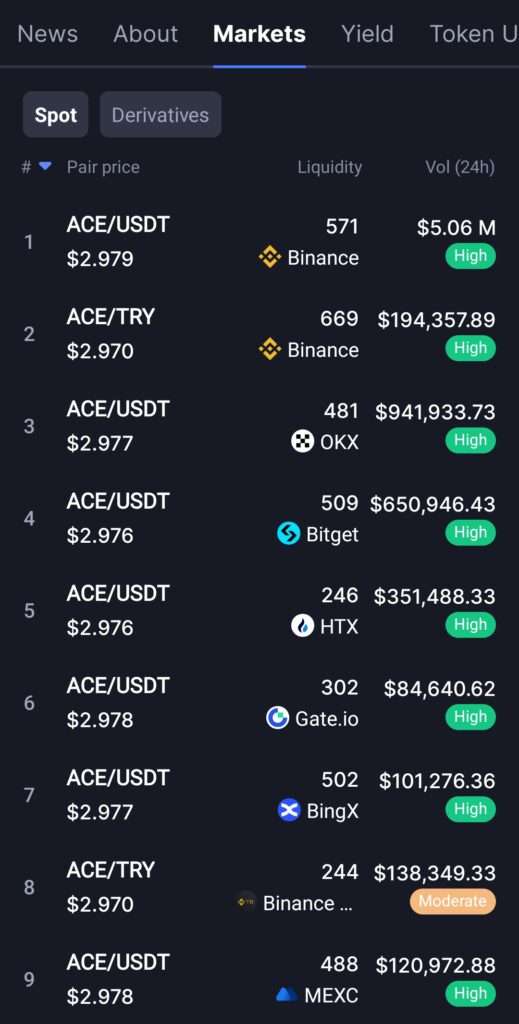Click the HTX exchange logo
The image size is (519, 1024).
click(302, 626)
